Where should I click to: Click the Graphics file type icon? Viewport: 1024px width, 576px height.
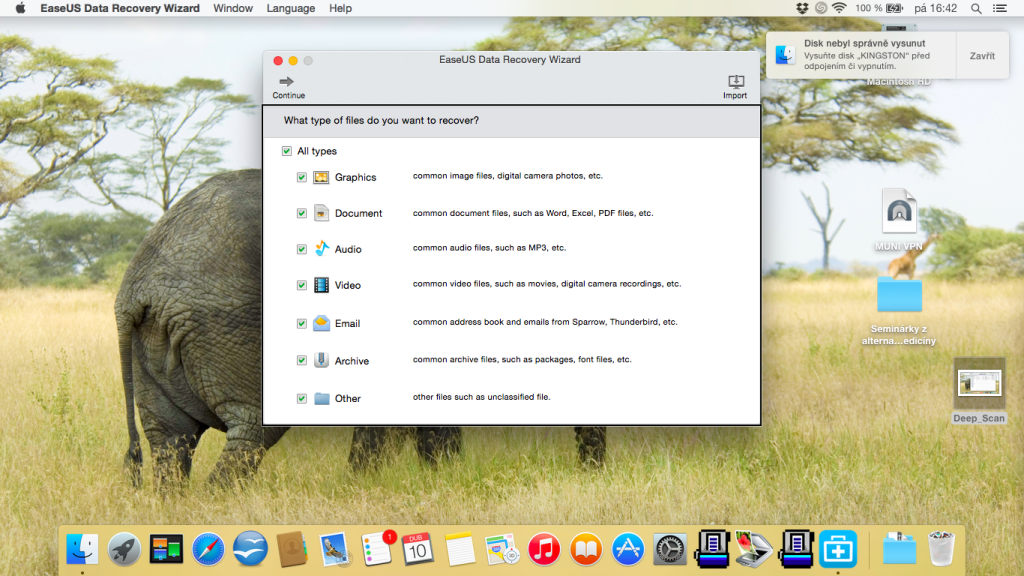[x=321, y=177]
